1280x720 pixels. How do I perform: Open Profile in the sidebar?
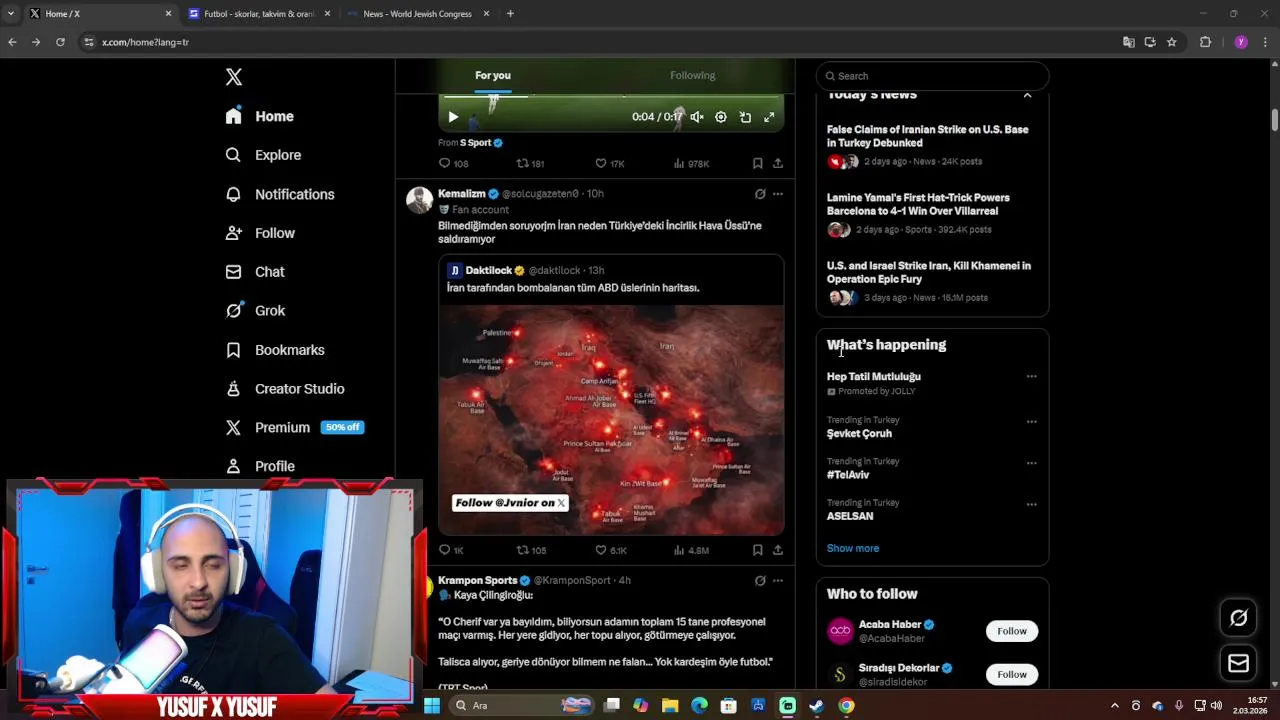[260, 466]
